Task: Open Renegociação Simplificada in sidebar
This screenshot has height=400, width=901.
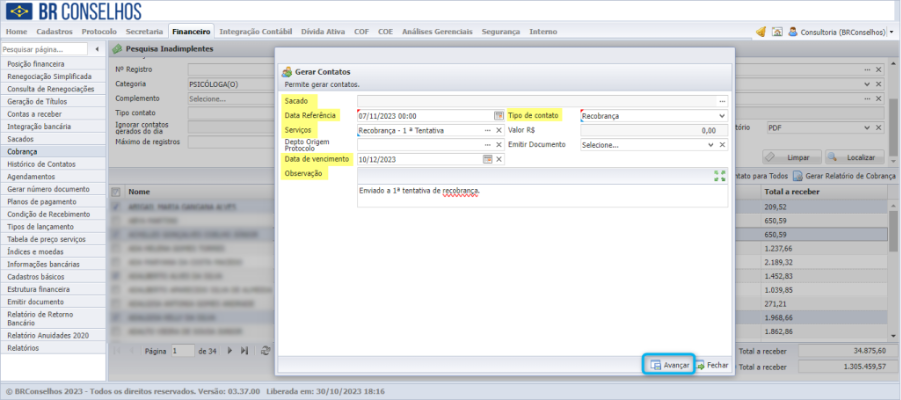Action: click(x=53, y=76)
